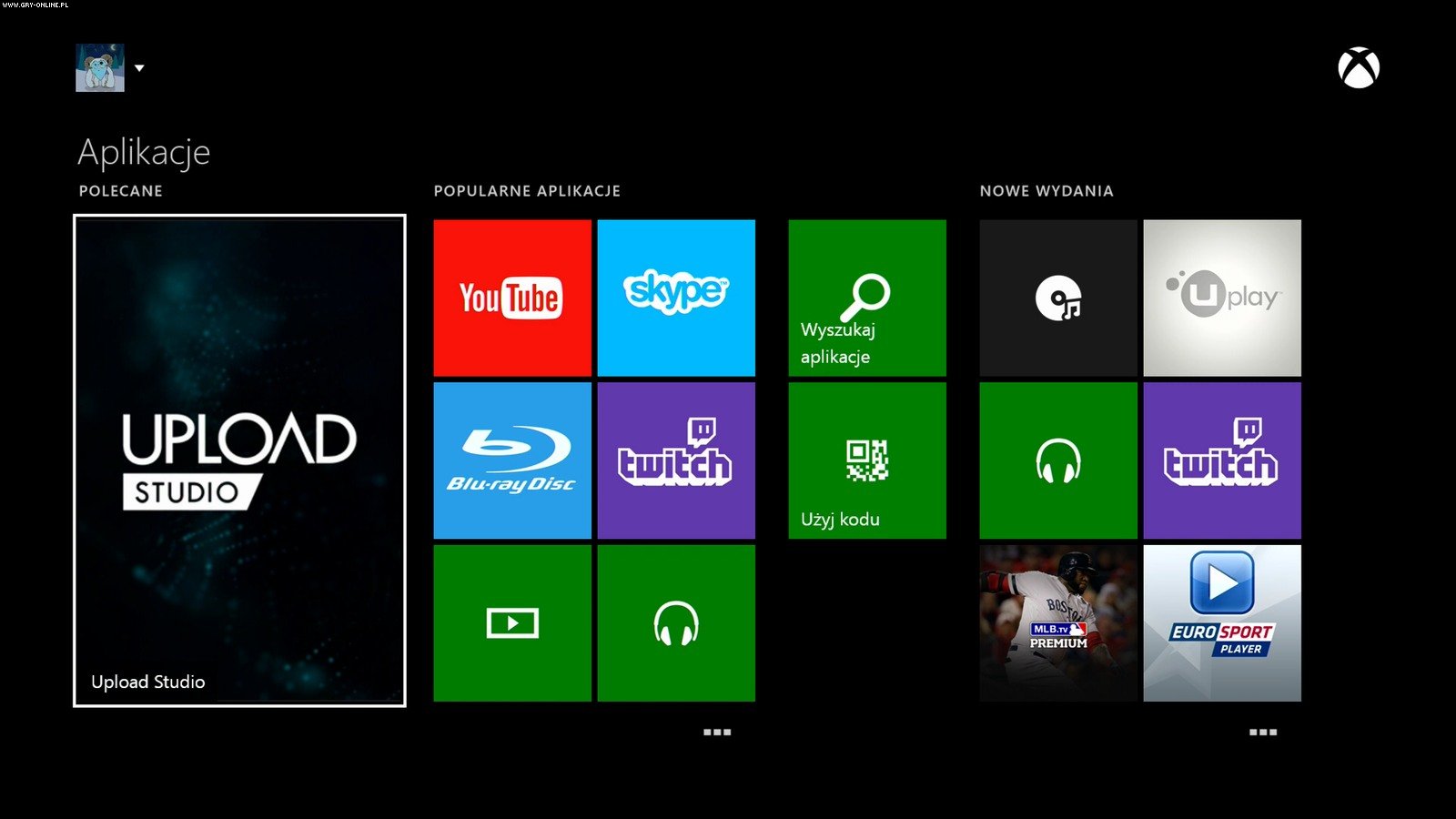Open Twitch under Popularne Aplikacje

(x=676, y=460)
